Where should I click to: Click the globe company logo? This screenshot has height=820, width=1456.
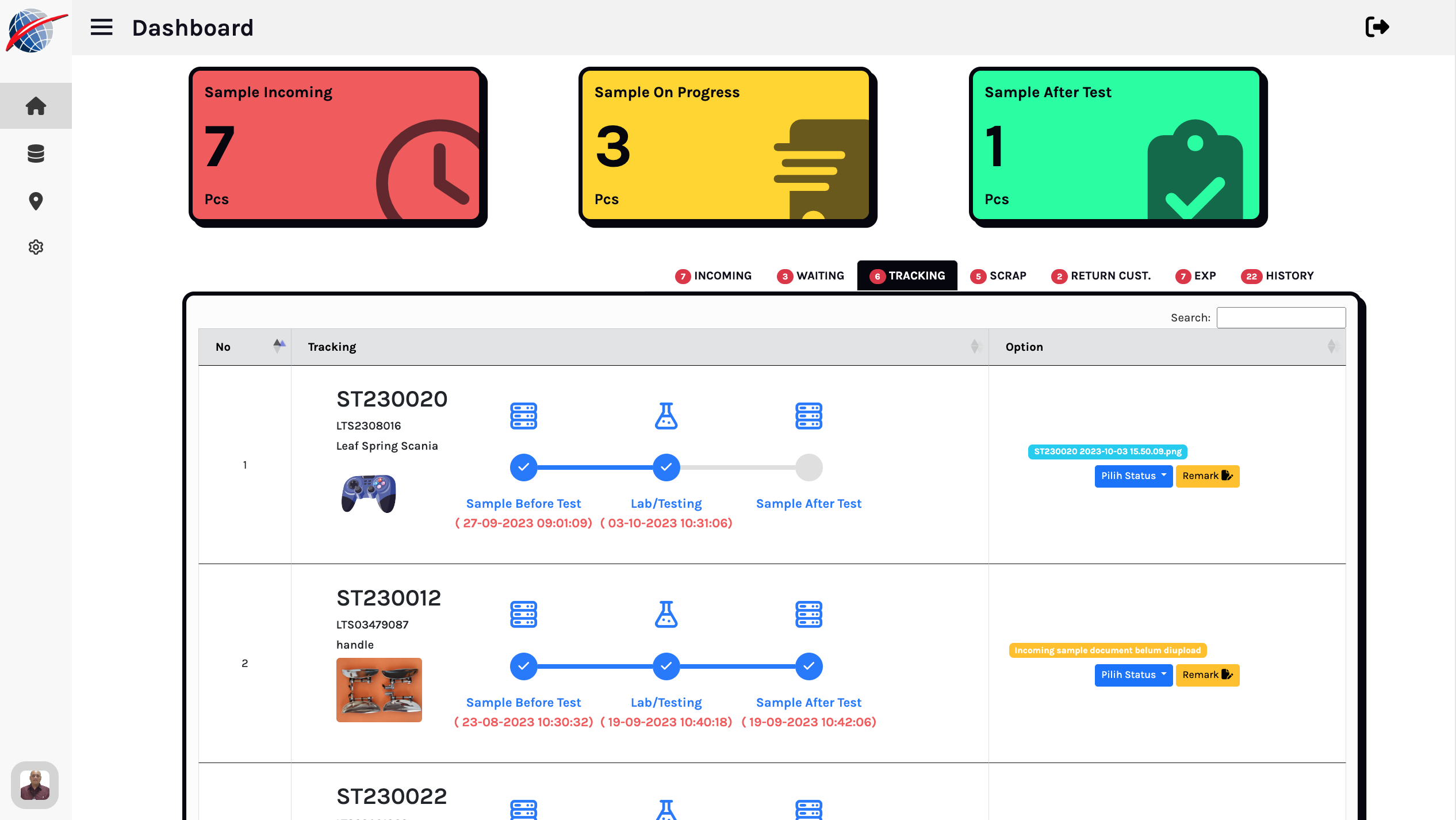36,30
